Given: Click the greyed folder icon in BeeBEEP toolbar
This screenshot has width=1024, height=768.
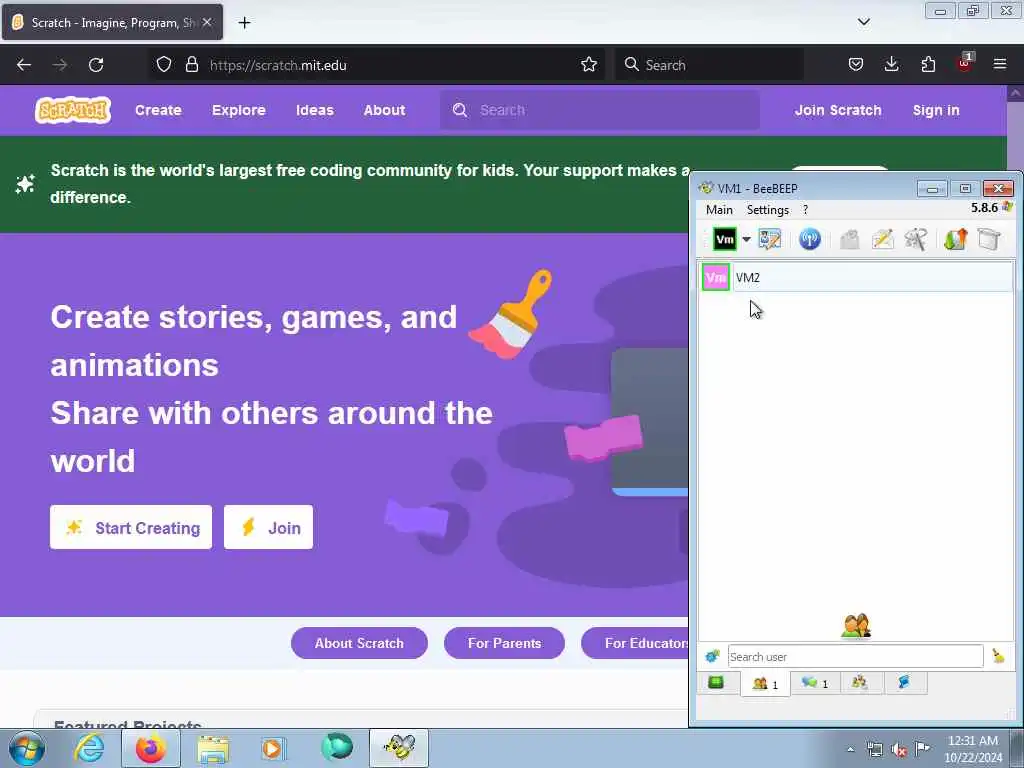Looking at the screenshot, I should coord(850,239).
